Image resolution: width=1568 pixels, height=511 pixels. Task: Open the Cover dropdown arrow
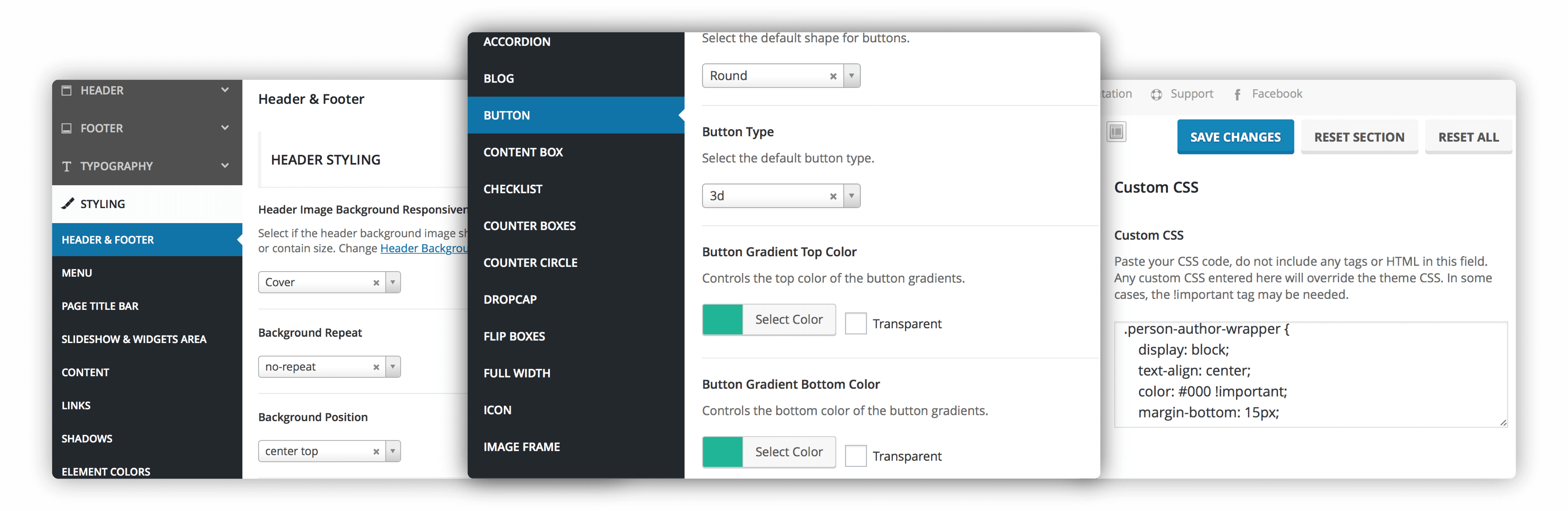pyautogui.click(x=393, y=282)
